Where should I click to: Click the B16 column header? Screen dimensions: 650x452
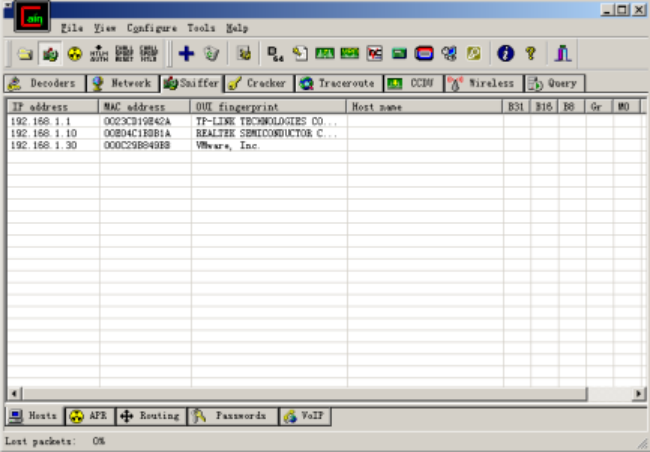[544, 107]
